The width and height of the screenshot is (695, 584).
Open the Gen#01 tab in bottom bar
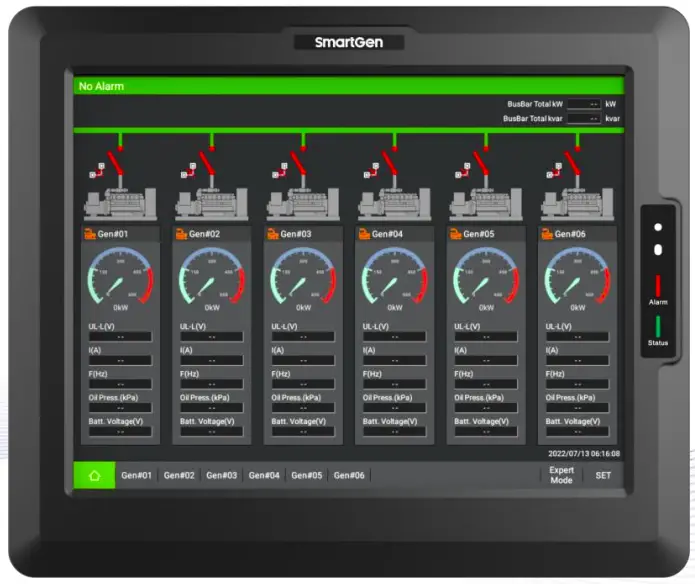click(x=137, y=475)
